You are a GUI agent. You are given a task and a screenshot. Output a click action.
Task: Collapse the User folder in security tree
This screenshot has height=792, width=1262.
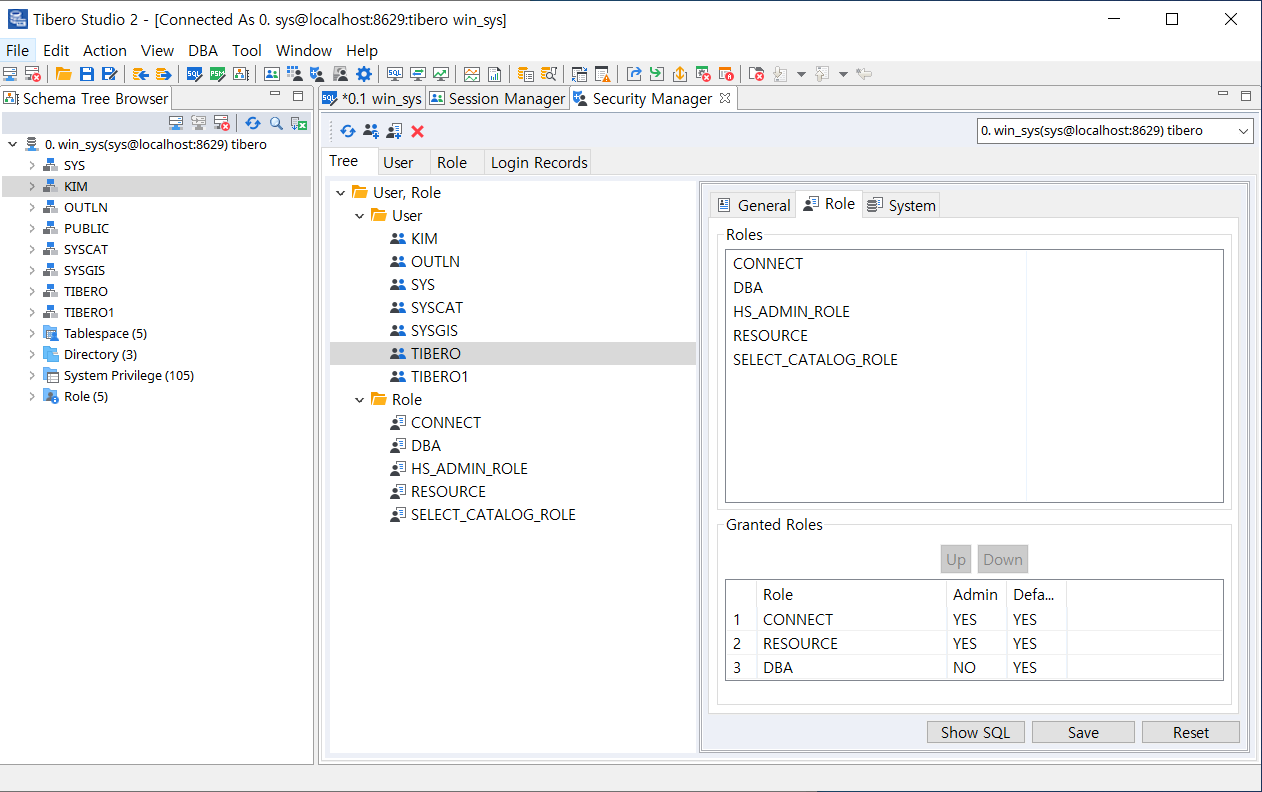pos(360,216)
